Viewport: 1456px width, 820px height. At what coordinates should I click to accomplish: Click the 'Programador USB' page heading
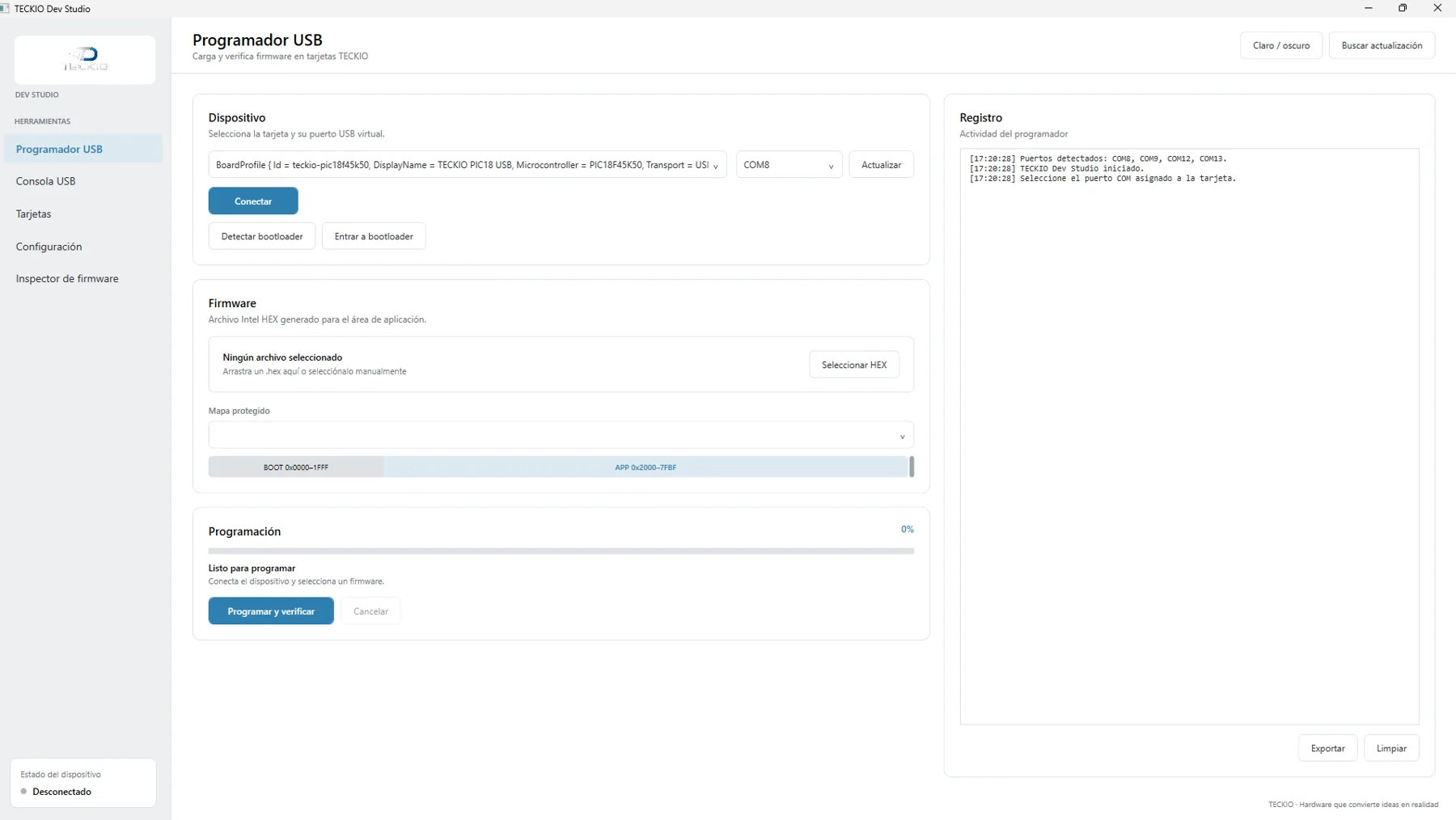tap(257, 40)
